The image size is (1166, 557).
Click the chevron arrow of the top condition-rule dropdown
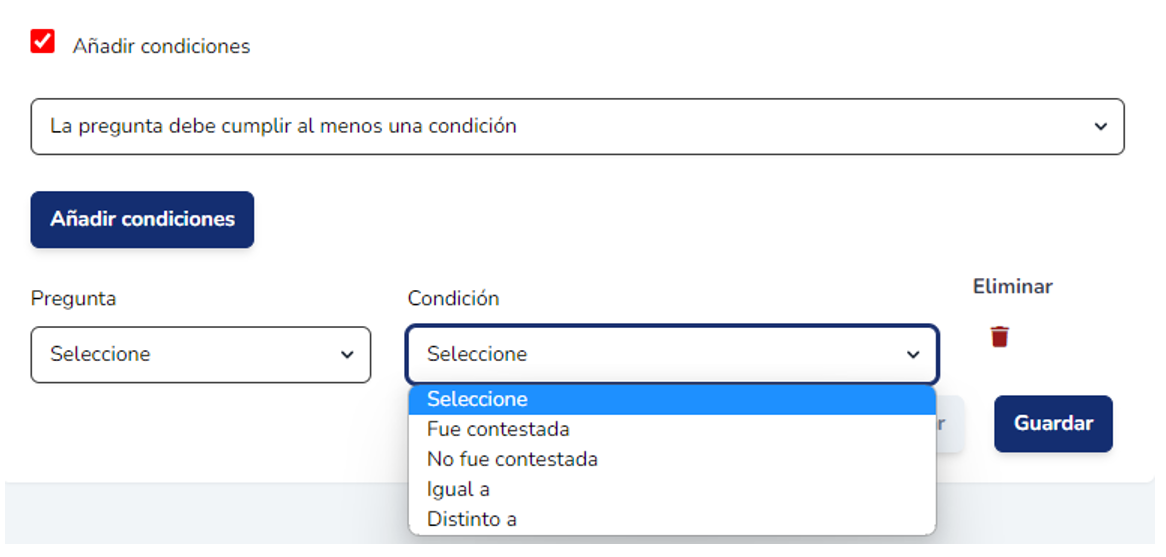(x=1100, y=127)
